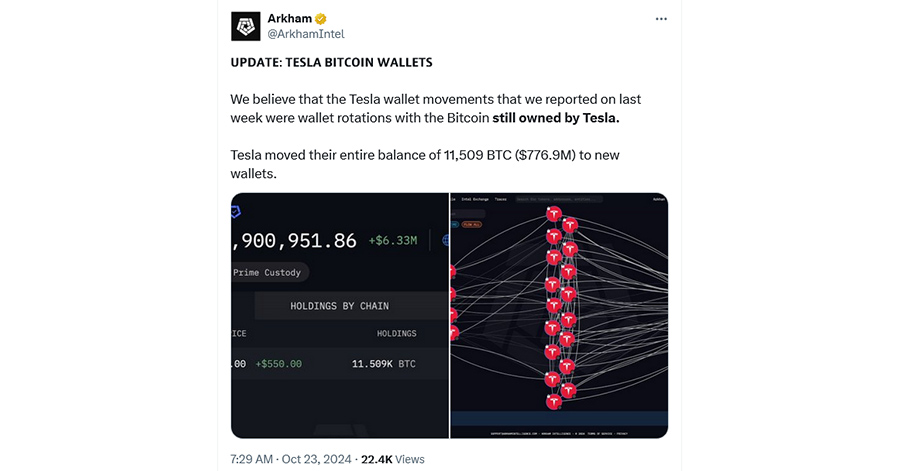Click the HOLDINGS column header

point(397,333)
